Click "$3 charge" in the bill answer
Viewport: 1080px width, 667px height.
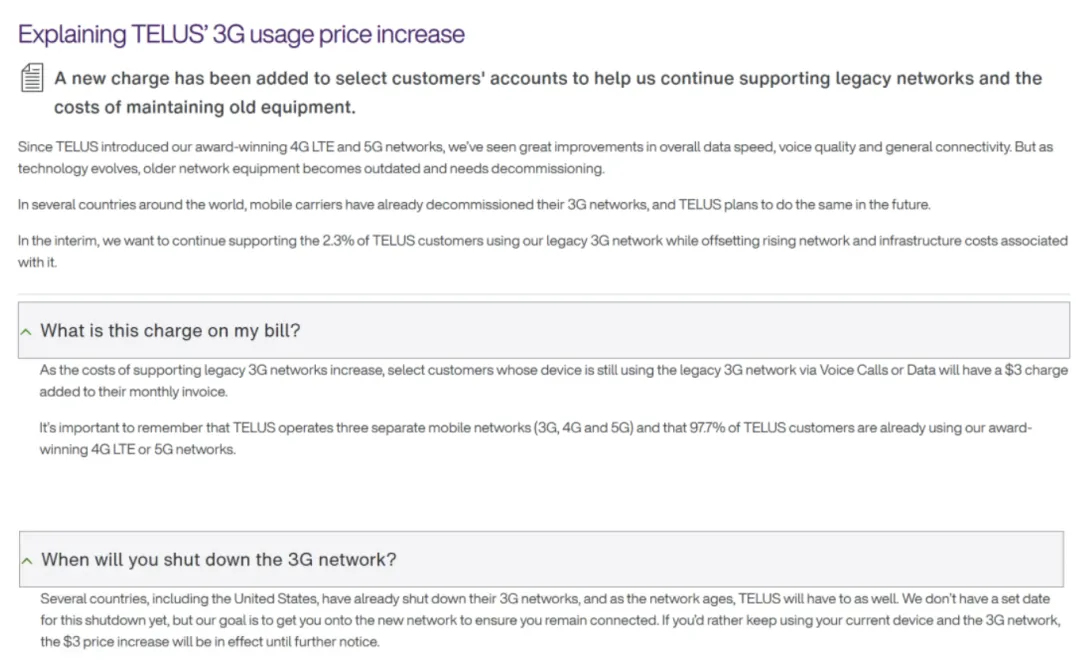1036,370
